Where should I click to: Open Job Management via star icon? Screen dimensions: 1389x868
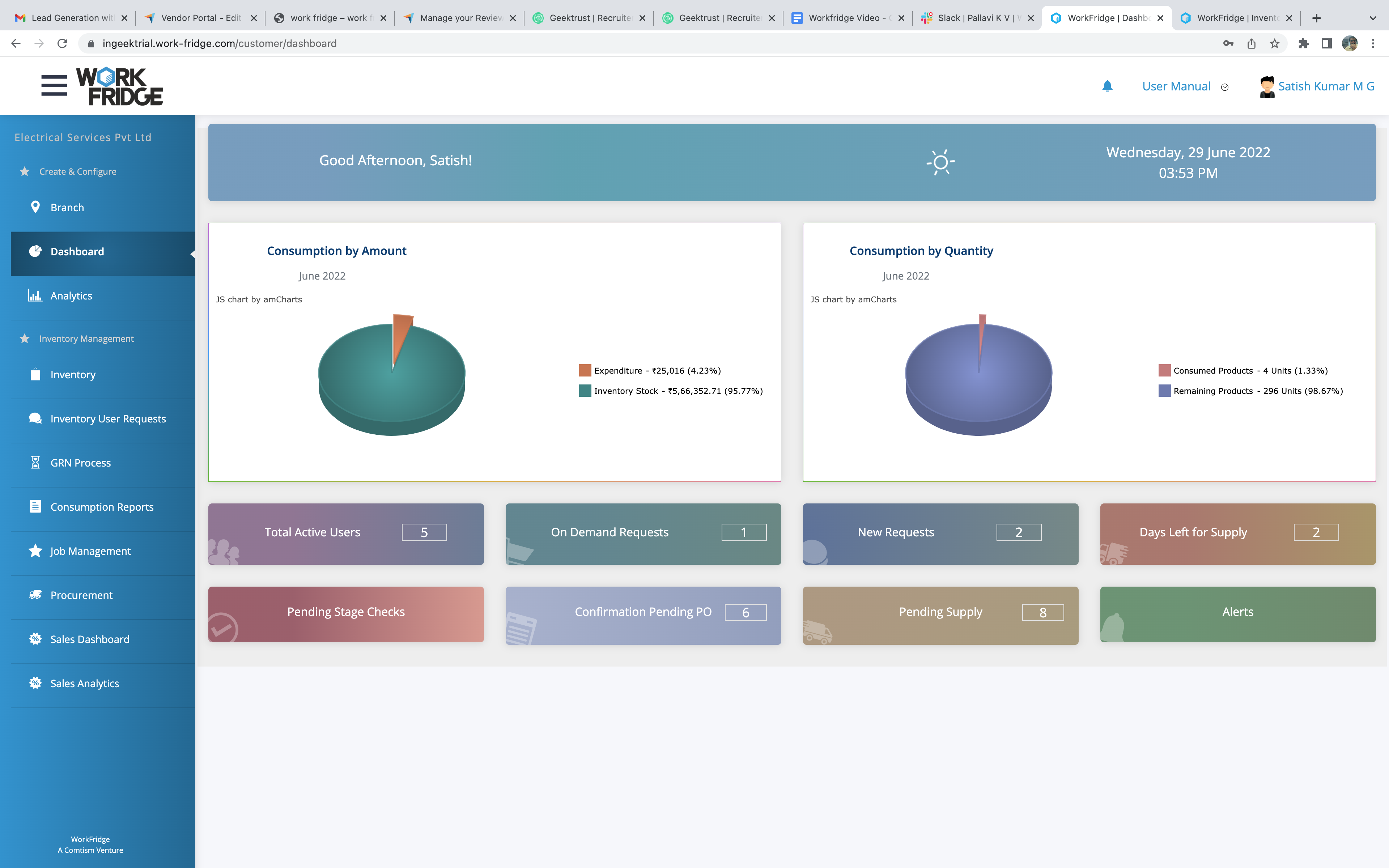coord(35,550)
